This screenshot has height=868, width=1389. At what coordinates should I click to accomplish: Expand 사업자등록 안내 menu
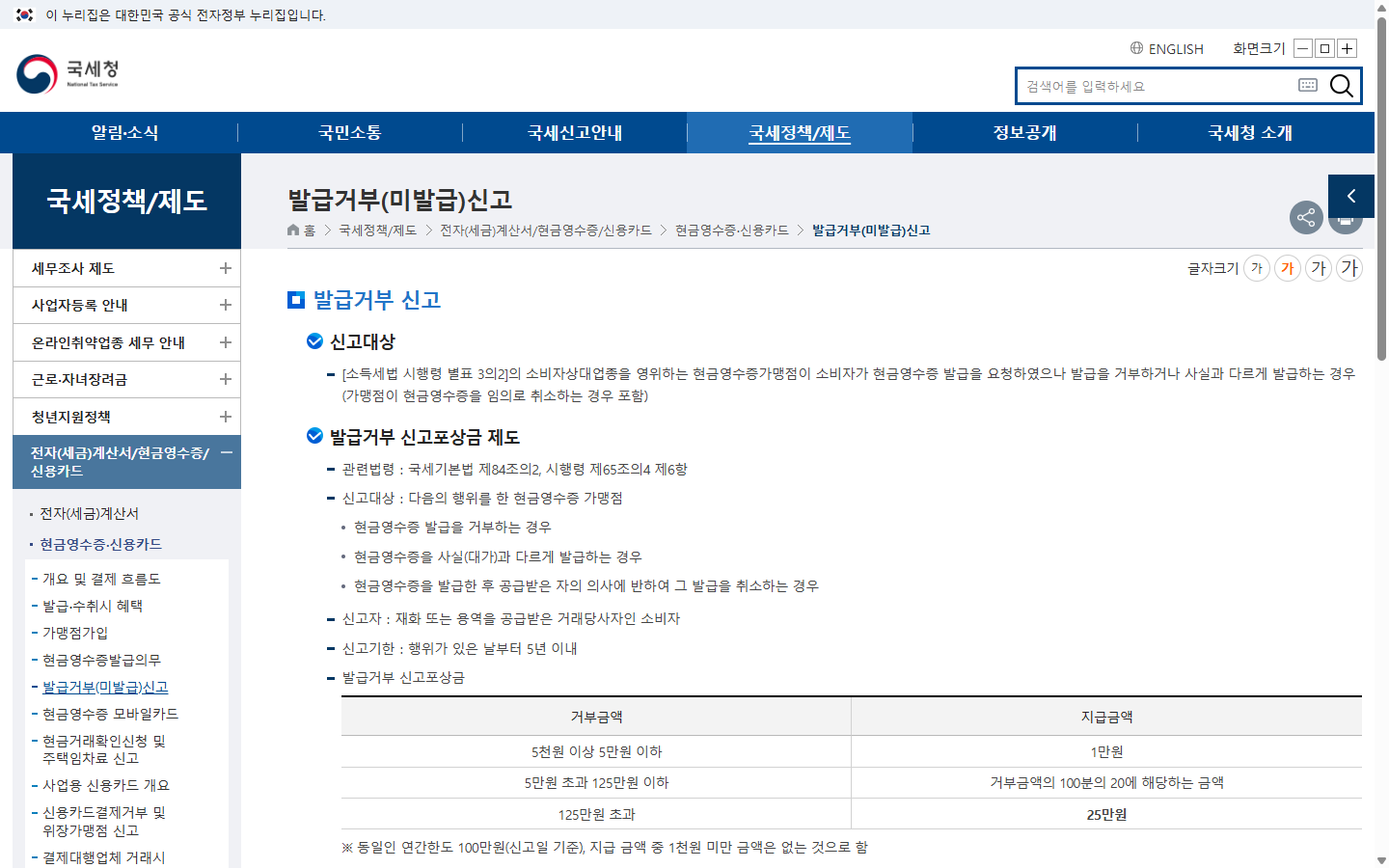click(126, 305)
